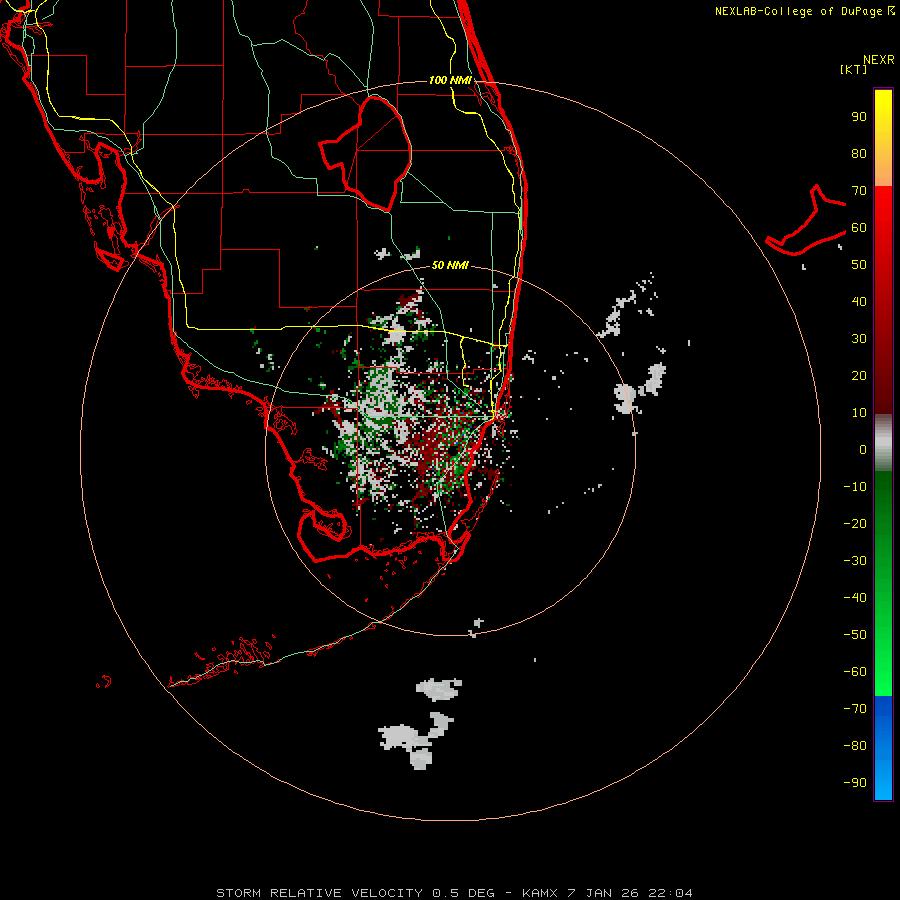The width and height of the screenshot is (900, 900).
Task: Click the NEXR product label
Action: click(878, 60)
